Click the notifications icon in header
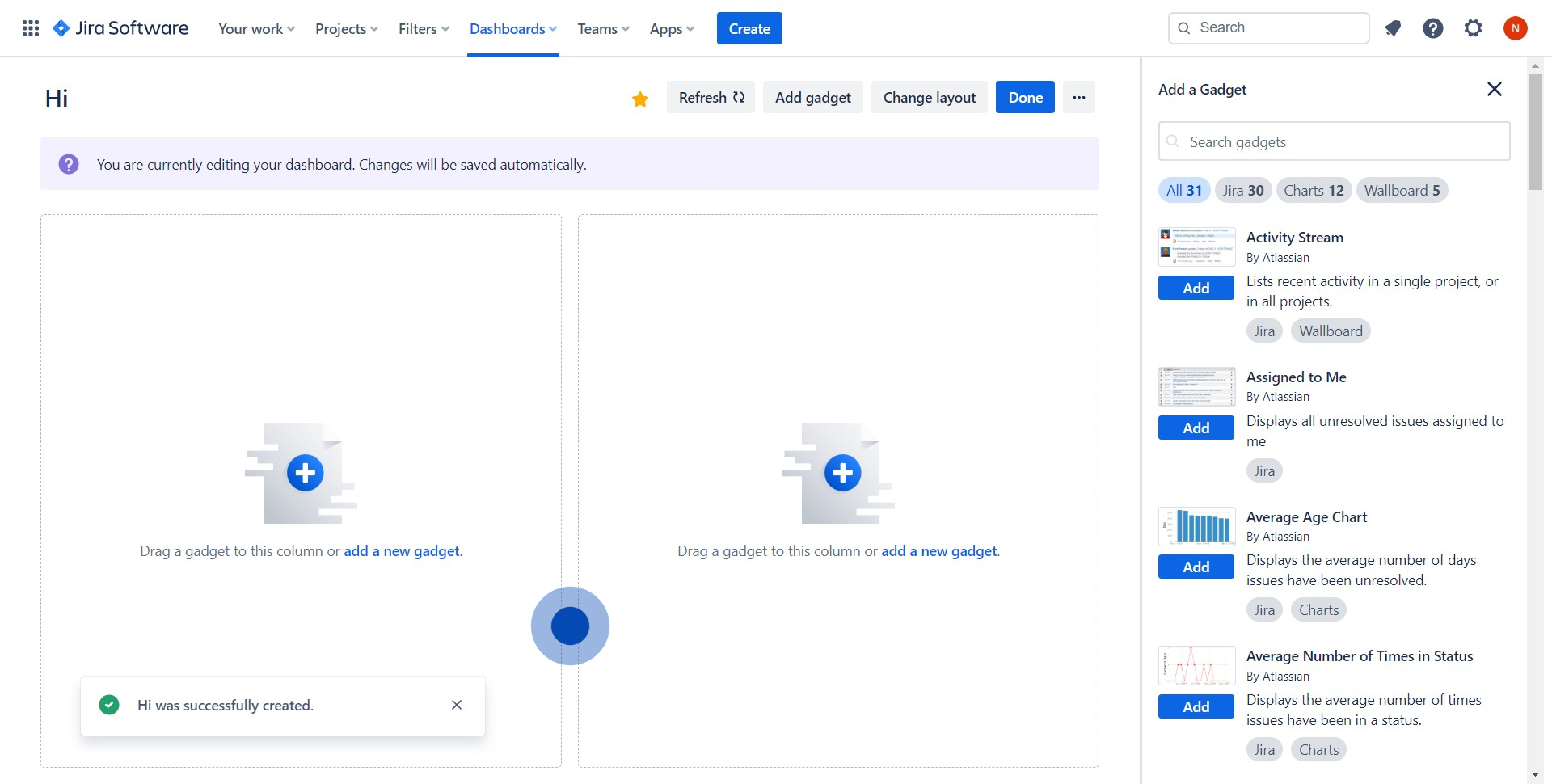Image resolution: width=1552 pixels, height=784 pixels. click(x=1392, y=28)
